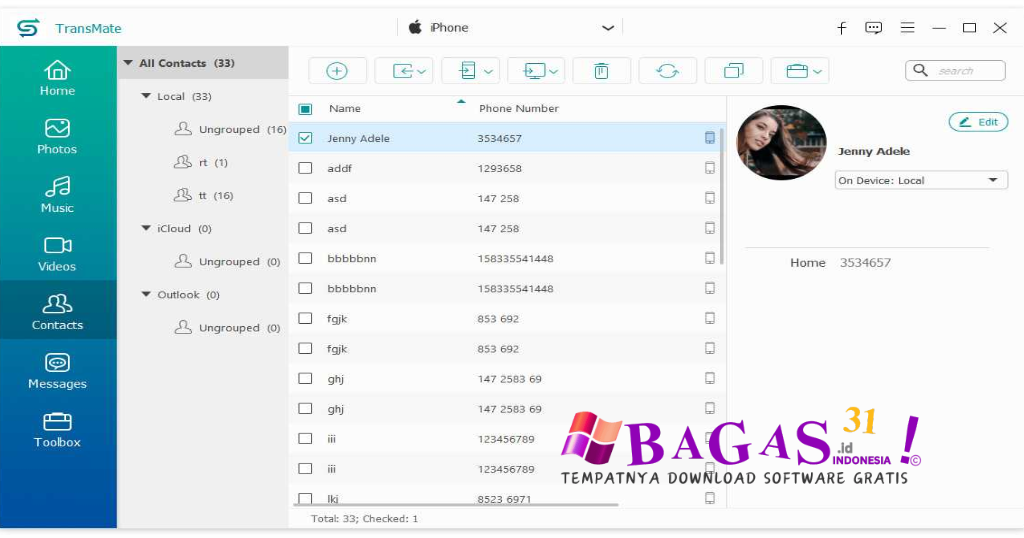Open the export to PC dropdown arrow
The image size is (1024, 538).
tap(554, 71)
